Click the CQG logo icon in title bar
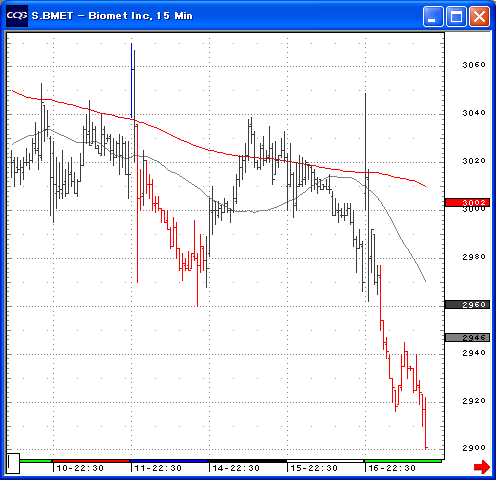The height and width of the screenshot is (480, 496). click(x=17, y=16)
